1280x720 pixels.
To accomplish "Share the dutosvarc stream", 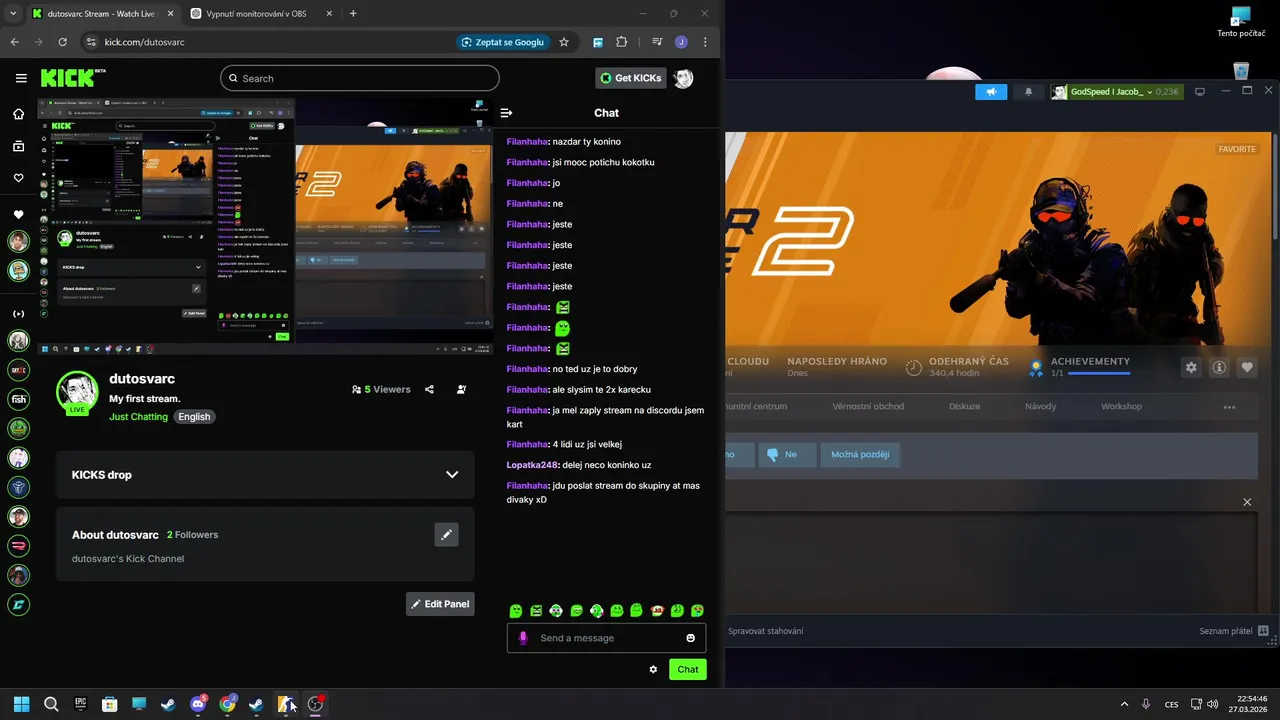I will point(429,389).
